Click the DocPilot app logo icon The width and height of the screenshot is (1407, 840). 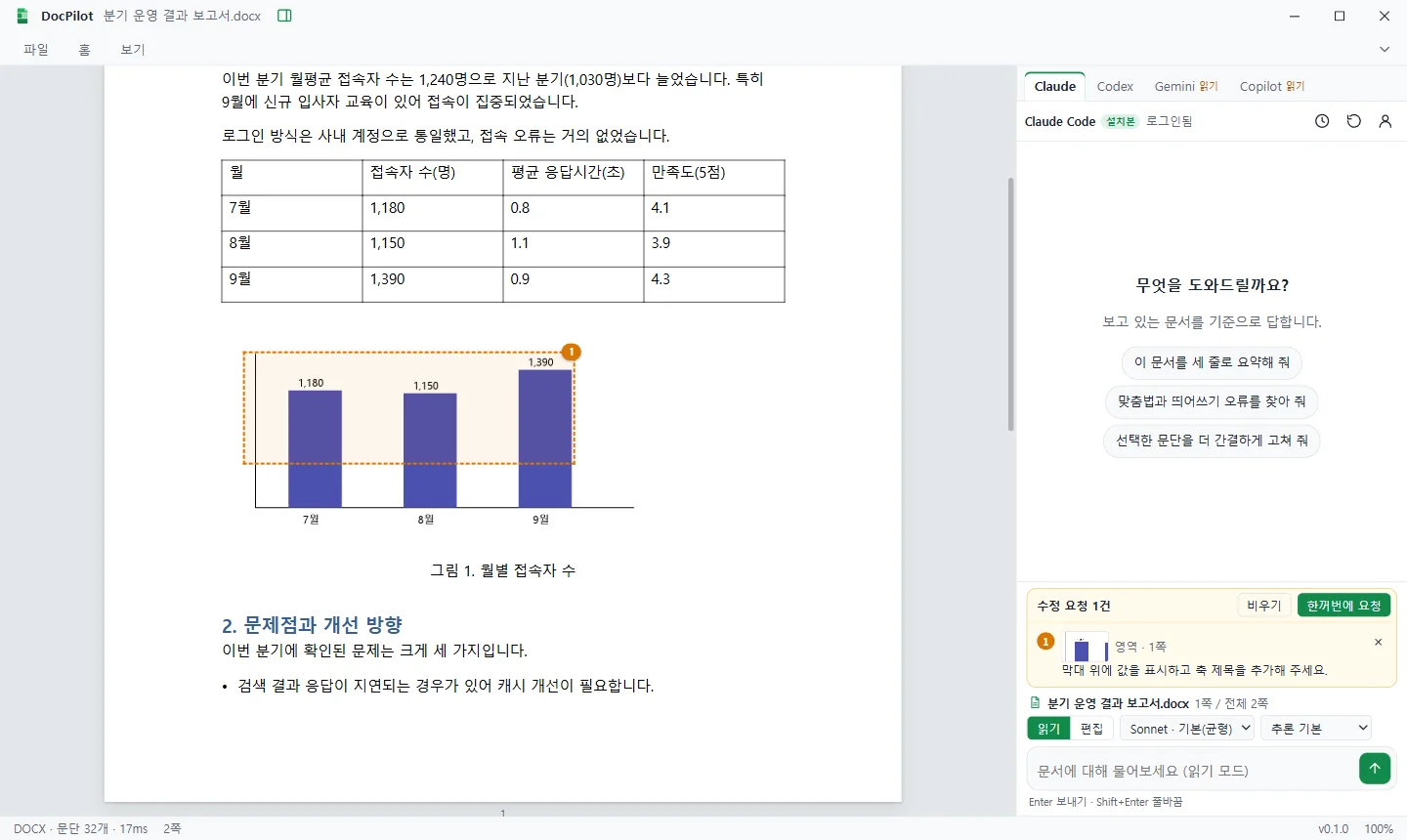(x=22, y=16)
